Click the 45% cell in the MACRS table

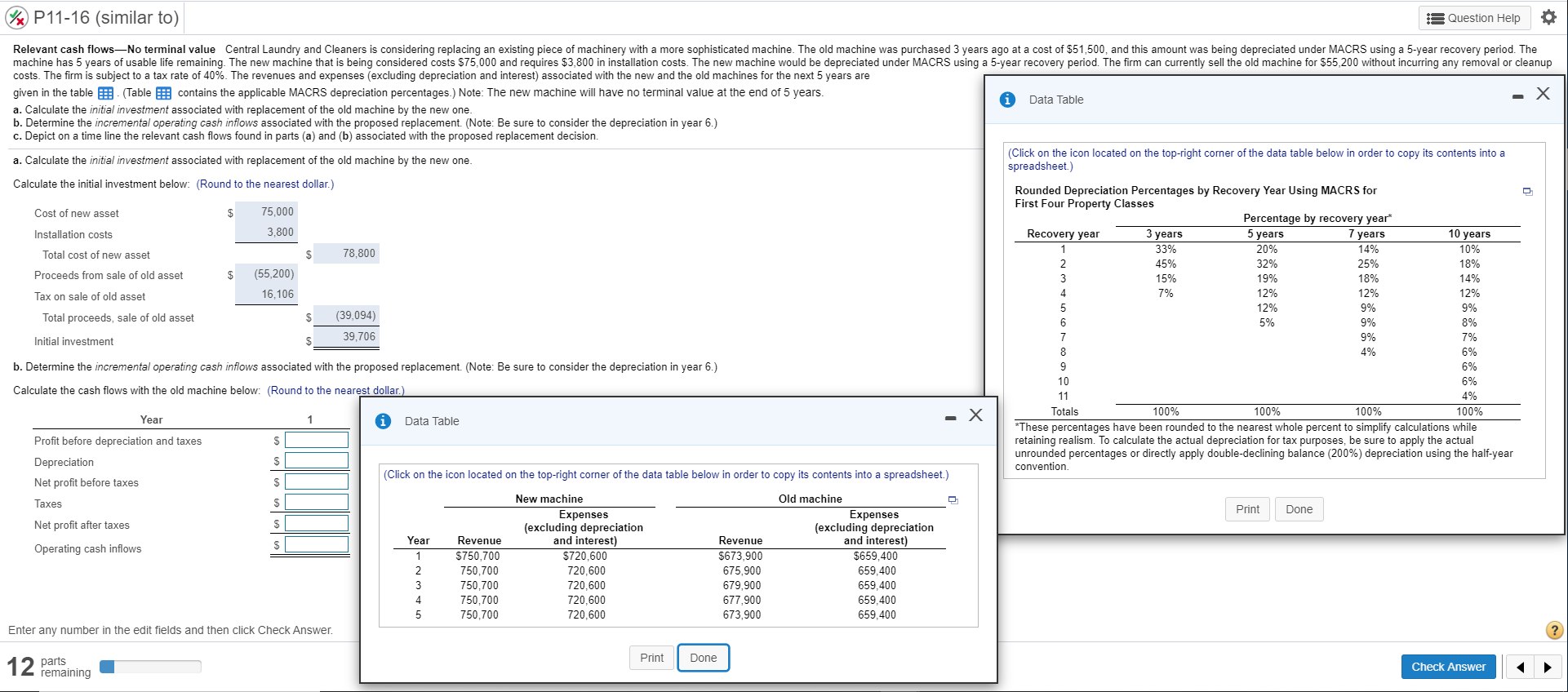[x=1166, y=264]
